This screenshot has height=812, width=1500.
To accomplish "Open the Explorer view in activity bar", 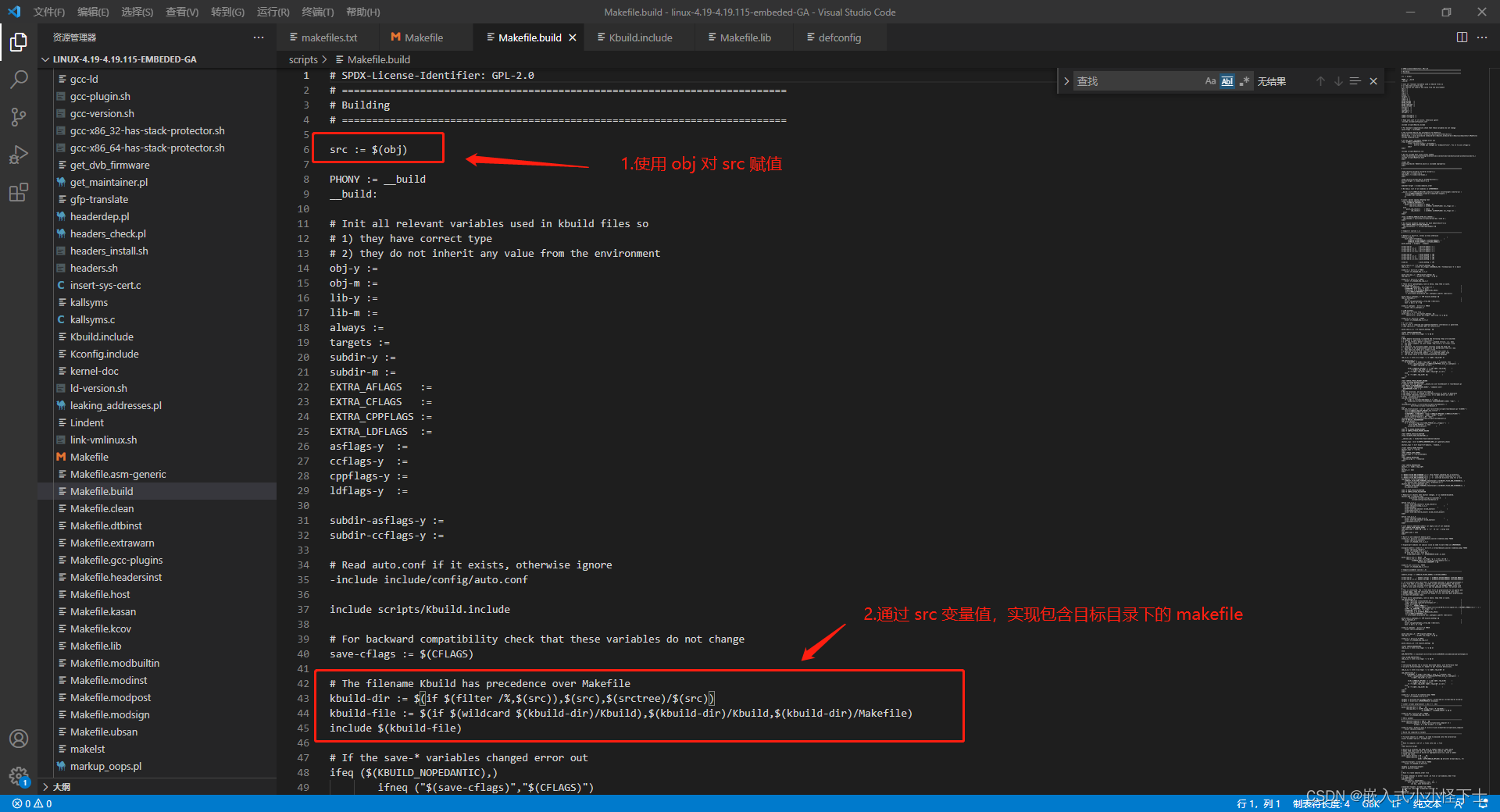I will coord(19,41).
